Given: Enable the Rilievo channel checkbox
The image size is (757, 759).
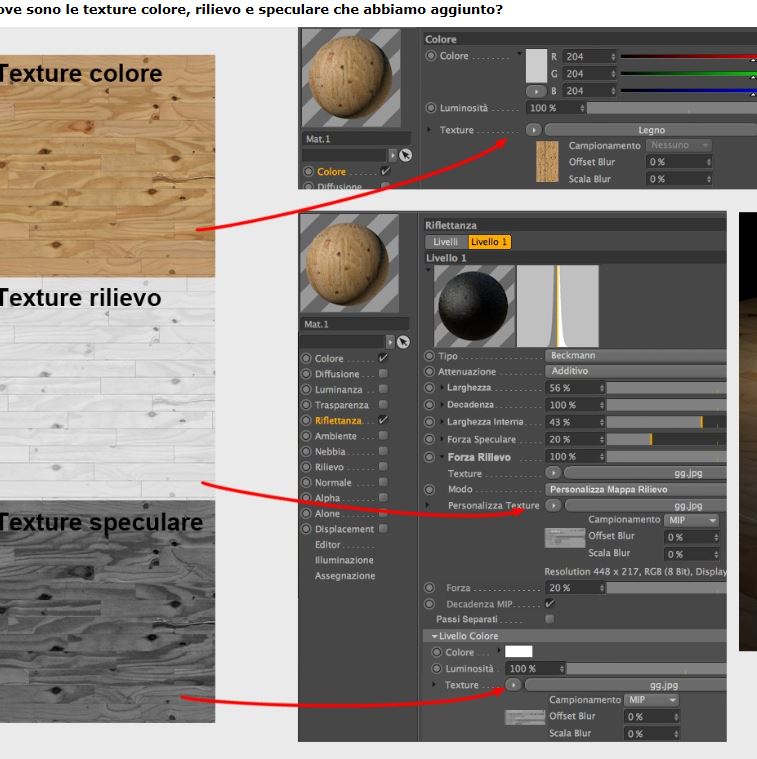Looking at the screenshot, I should pos(383,467).
